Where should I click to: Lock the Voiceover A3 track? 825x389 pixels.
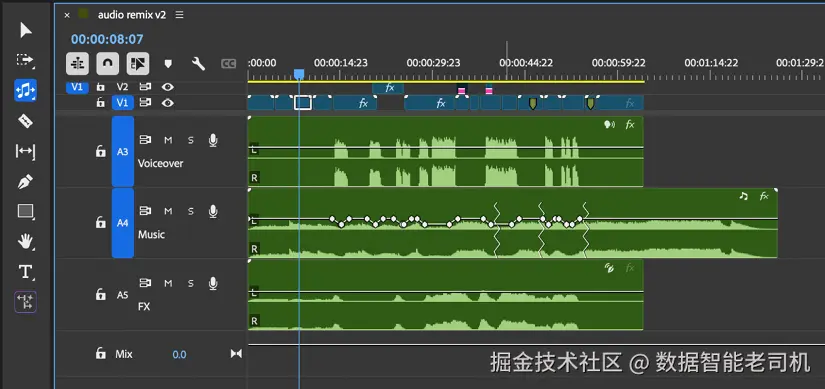100,152
